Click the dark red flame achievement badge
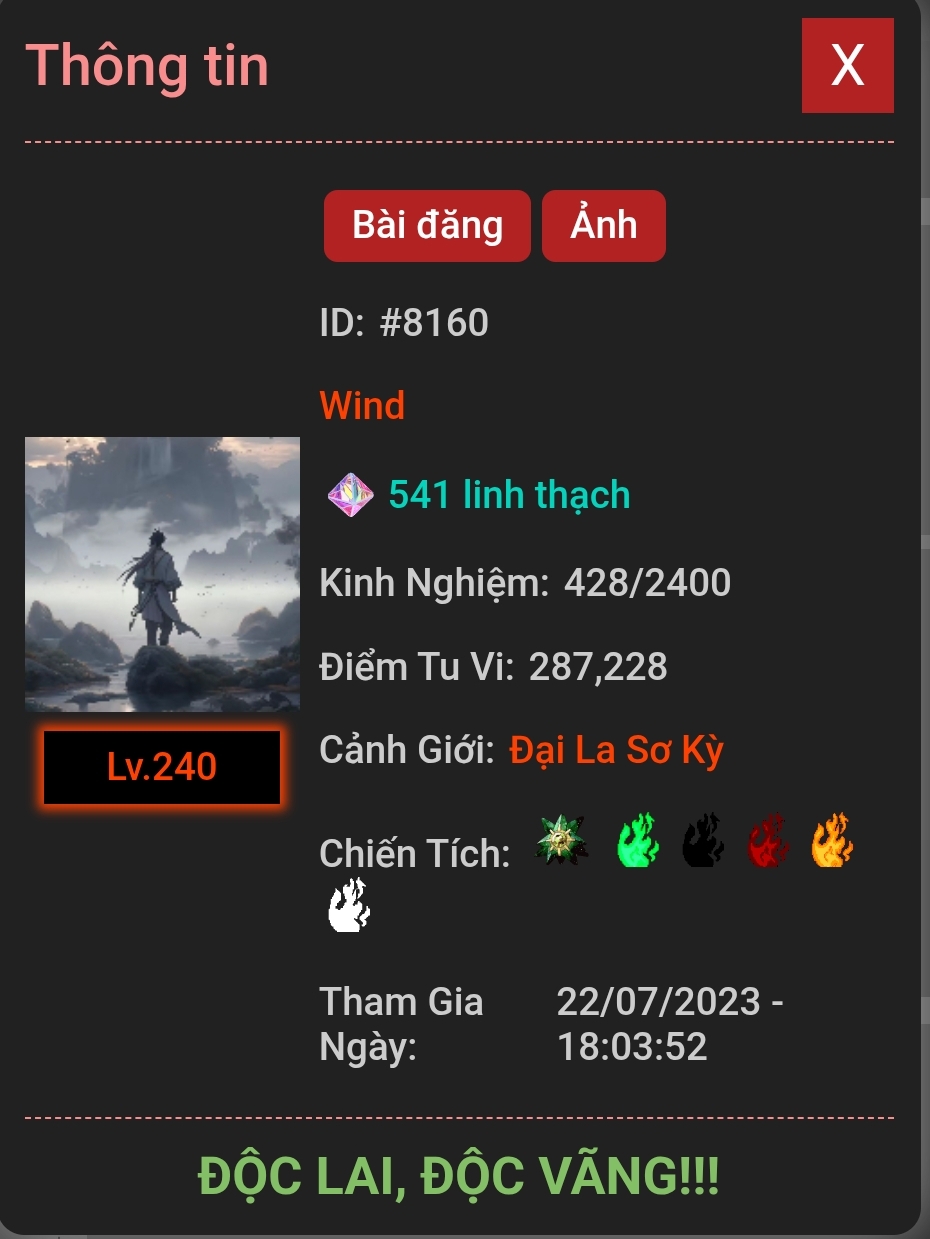This screenshot has width=930, height=1239. (768, 839)
